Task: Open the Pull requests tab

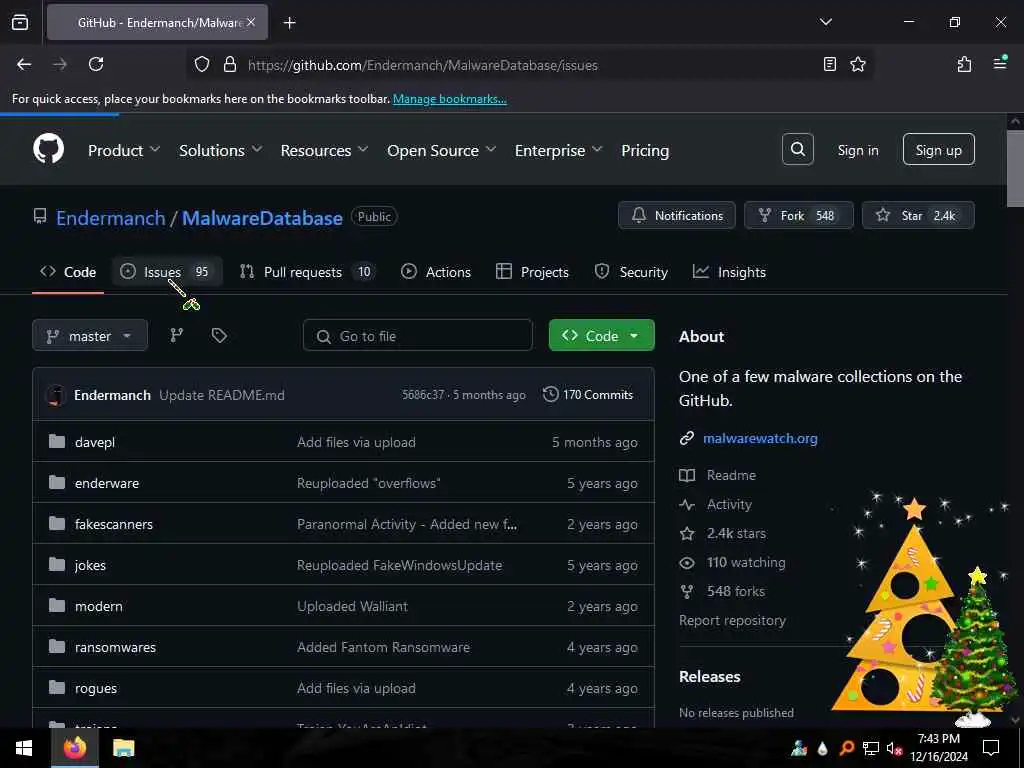Action: pos(308,272)
